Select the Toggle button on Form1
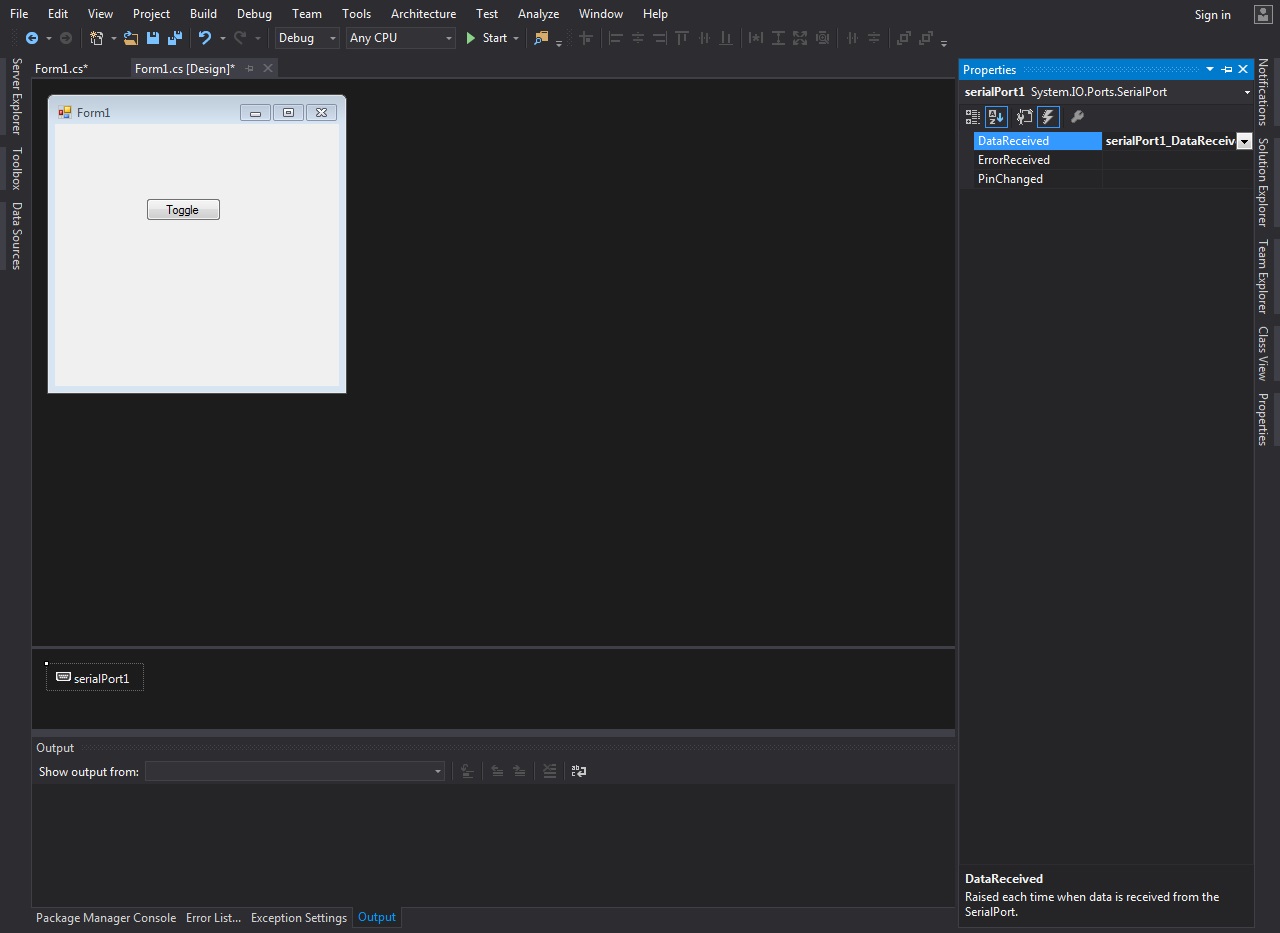Screen dimensions: 1280x933 coord(183,210)
